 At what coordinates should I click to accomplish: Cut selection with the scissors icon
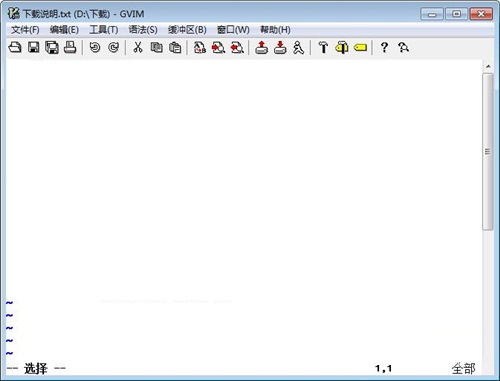tap(138, 48)
